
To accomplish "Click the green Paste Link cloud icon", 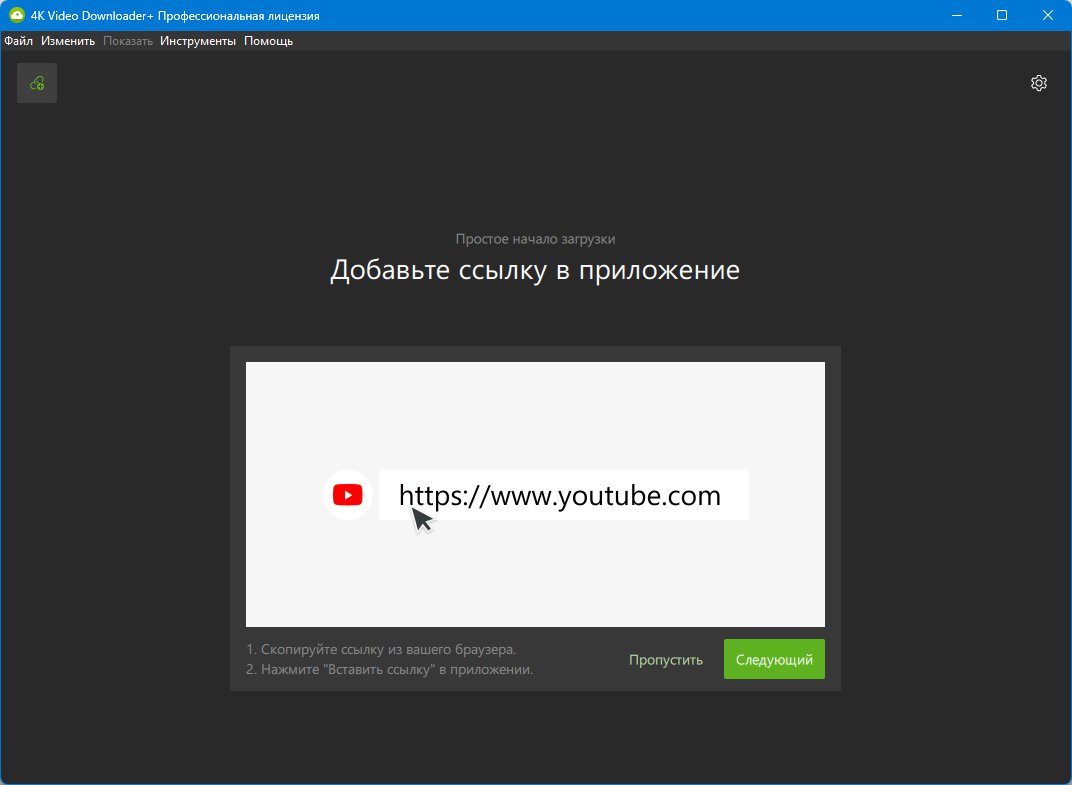I will click(37, 83).
